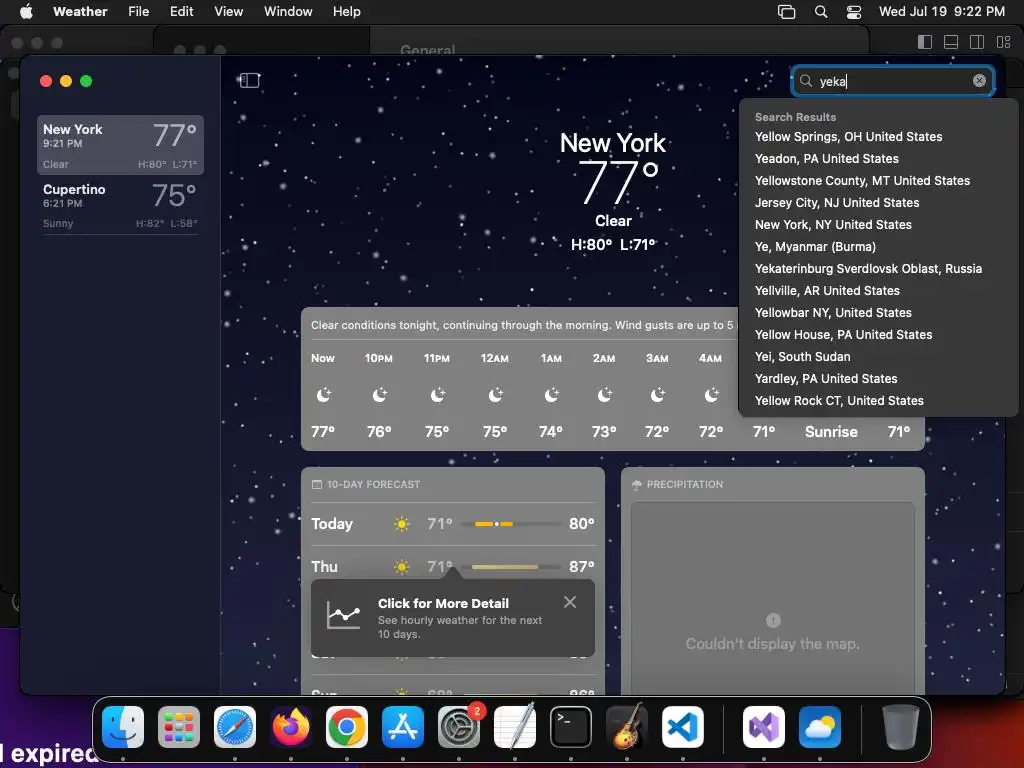
Task: Open Visual Studio Code from the Dock
Action: tap(682, 727)
